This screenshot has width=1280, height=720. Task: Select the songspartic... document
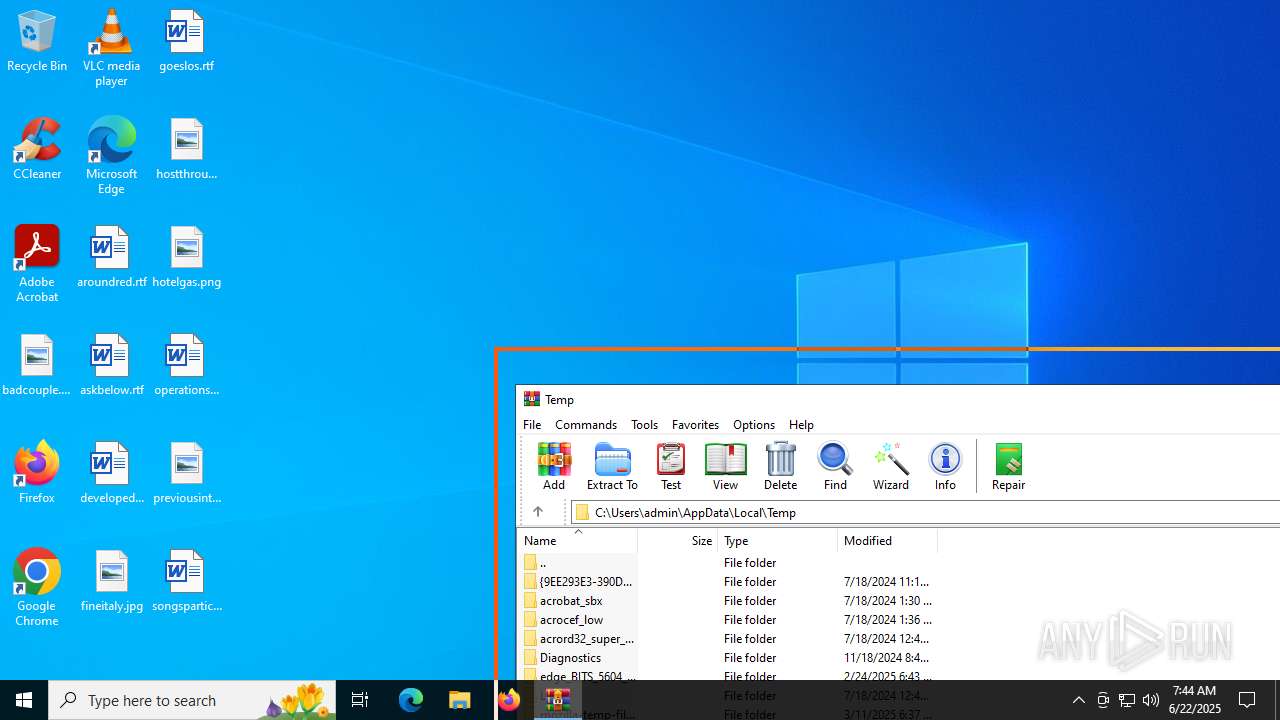(186, 581)
